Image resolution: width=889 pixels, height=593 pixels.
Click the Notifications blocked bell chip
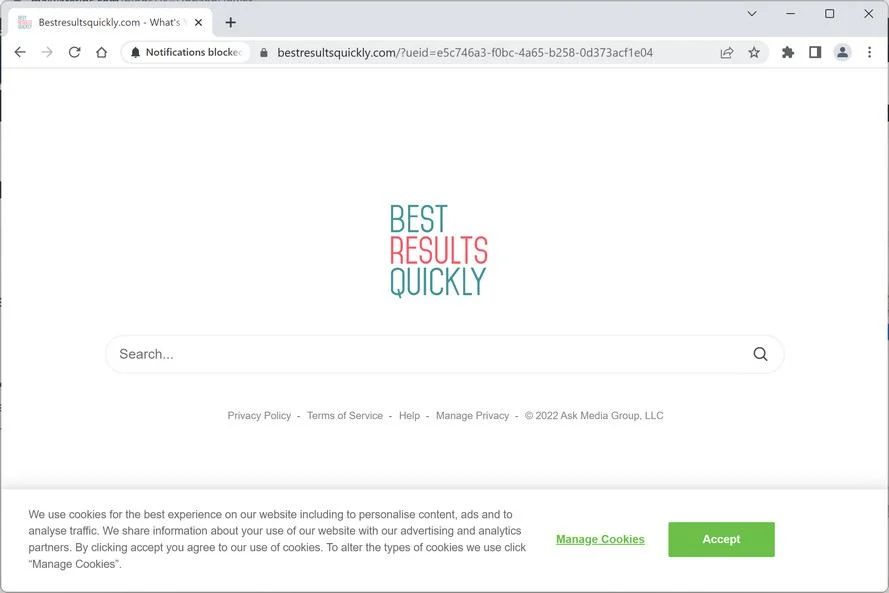pos(186,52)
